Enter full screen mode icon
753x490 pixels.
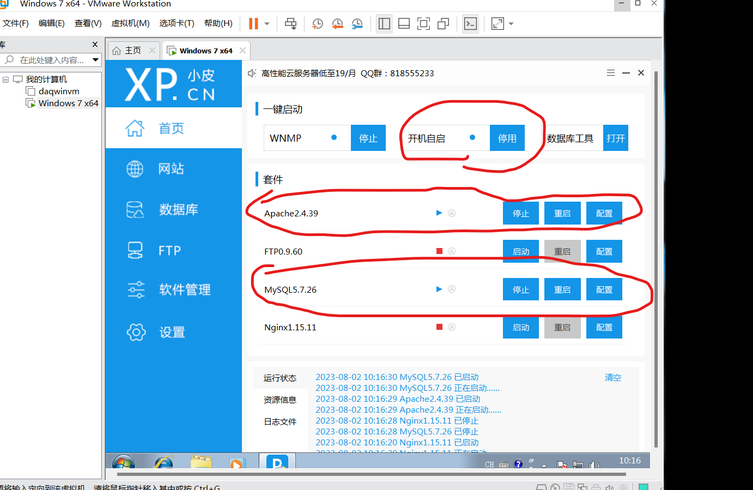(x=423, y=24)
